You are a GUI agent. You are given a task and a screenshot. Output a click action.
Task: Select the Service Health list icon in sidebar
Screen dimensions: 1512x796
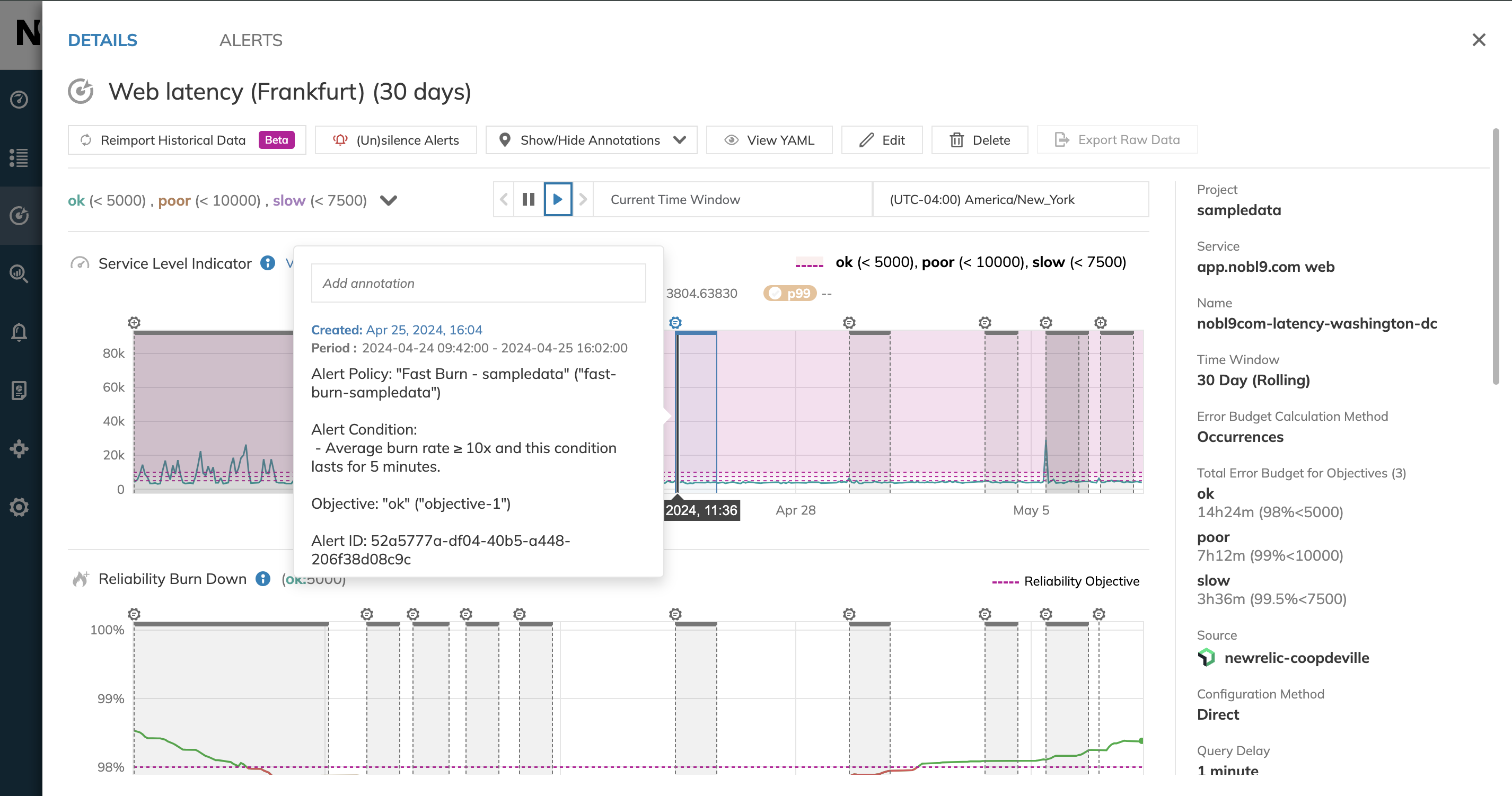(20, 157)
